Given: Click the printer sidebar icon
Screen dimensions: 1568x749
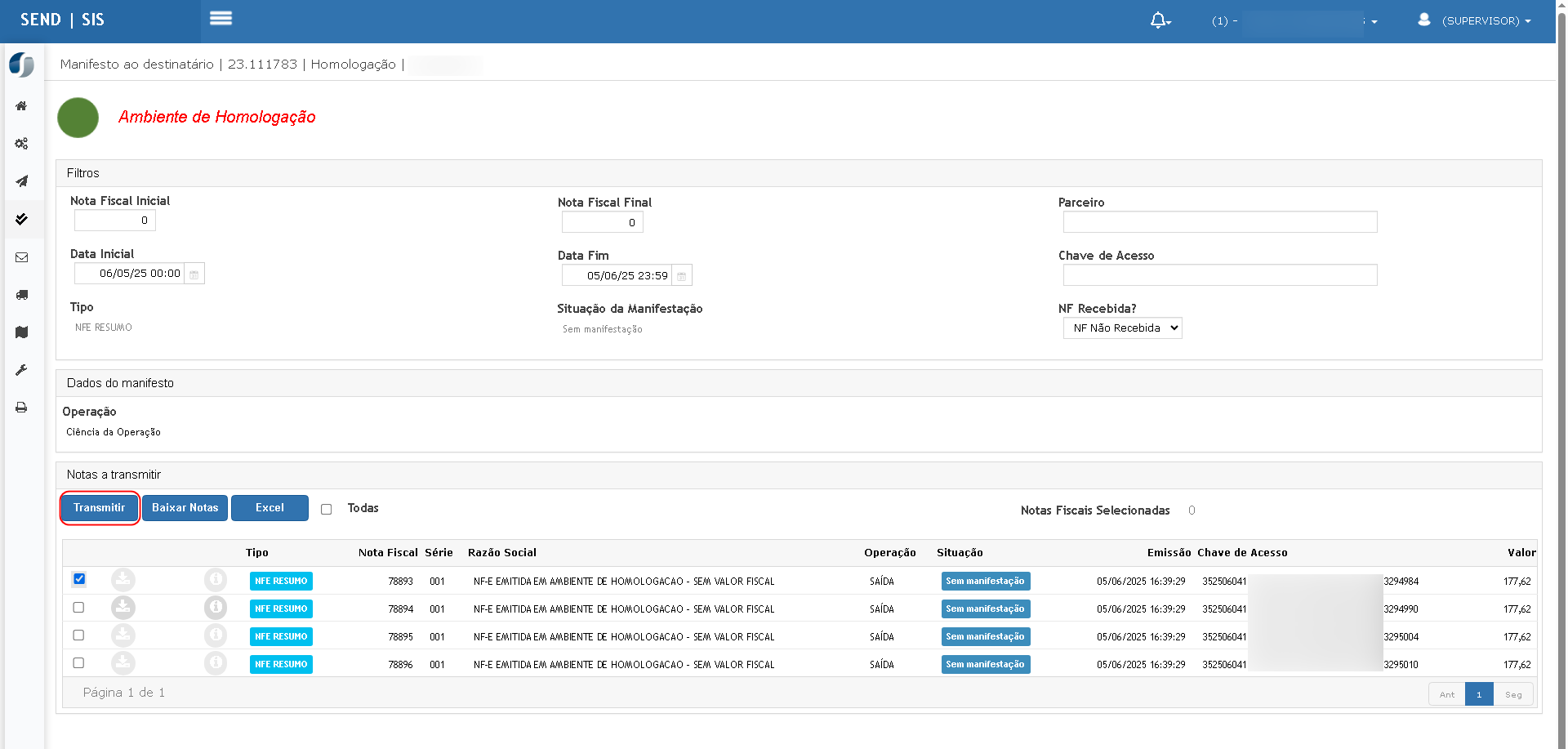Looking at the screenshot, I should coord(21,408).
